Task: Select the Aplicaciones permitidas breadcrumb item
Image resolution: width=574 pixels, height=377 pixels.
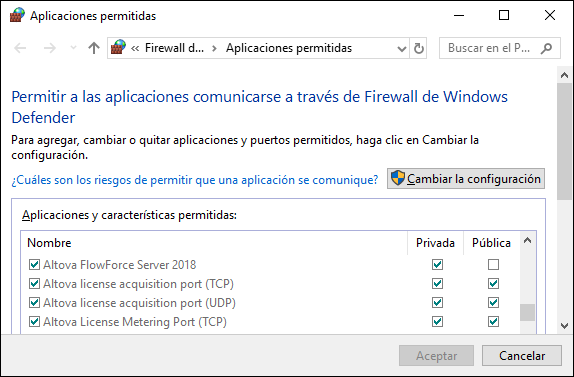Action: click(289, 48)
